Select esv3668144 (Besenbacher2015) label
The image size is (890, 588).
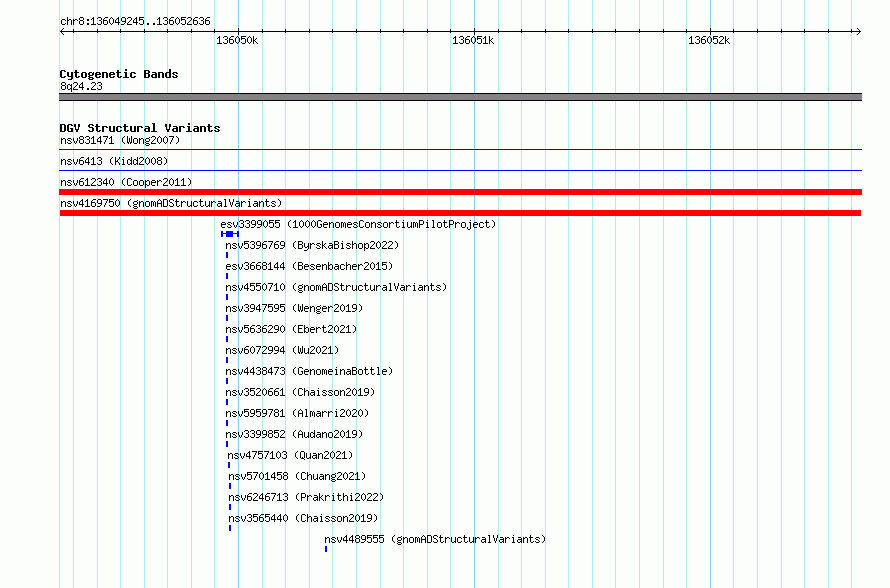[x=309, y=266]
